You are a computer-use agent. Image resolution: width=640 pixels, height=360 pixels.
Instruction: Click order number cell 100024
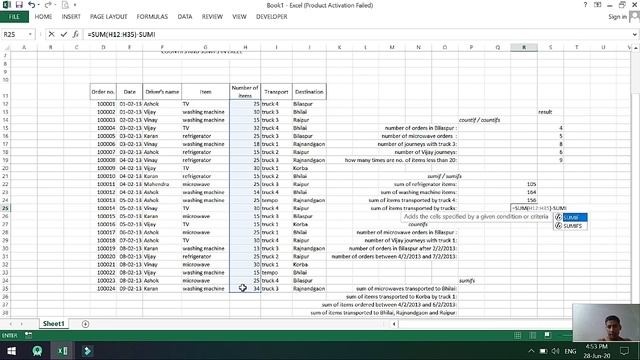coord(103,289)
